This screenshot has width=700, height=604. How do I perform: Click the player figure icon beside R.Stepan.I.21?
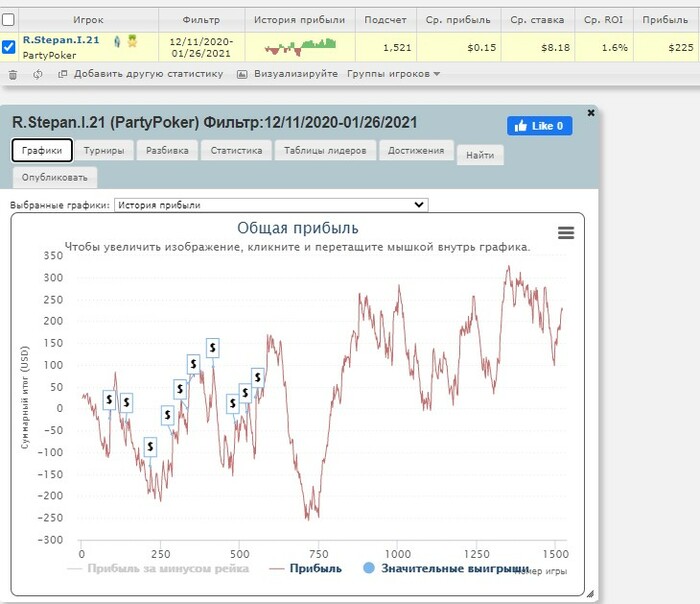point(117,42)
